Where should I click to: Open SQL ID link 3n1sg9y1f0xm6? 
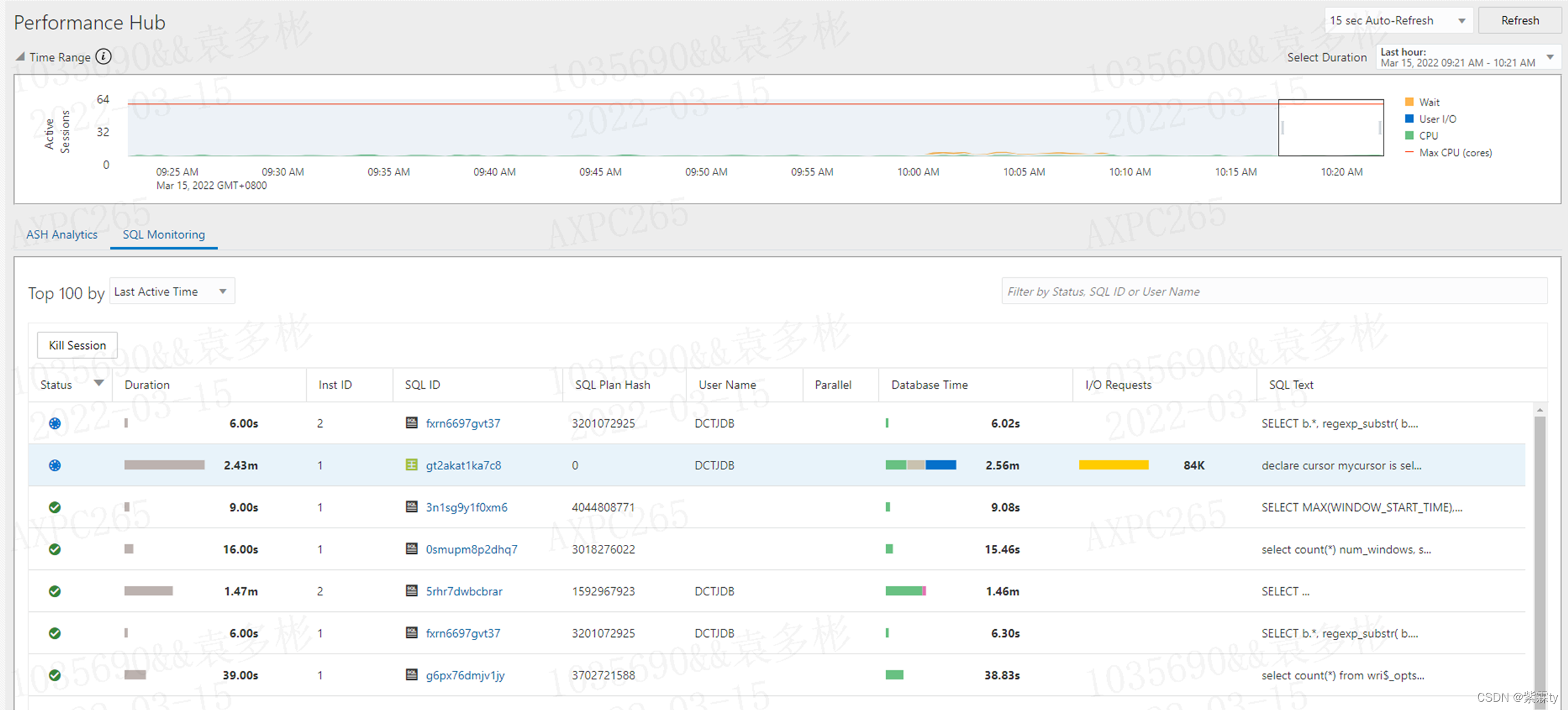point(467,507)
